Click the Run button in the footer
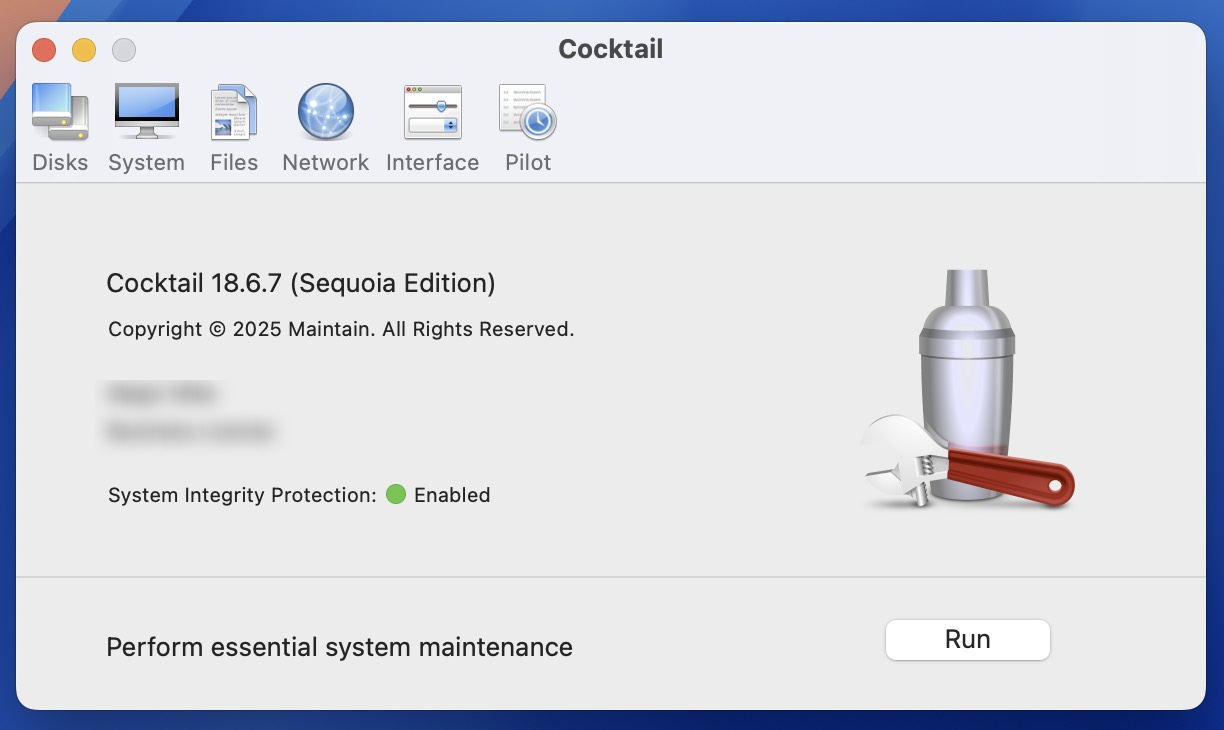Viewport: 1224px width, 730px height. pyautogui.click(x=967, y=639)
